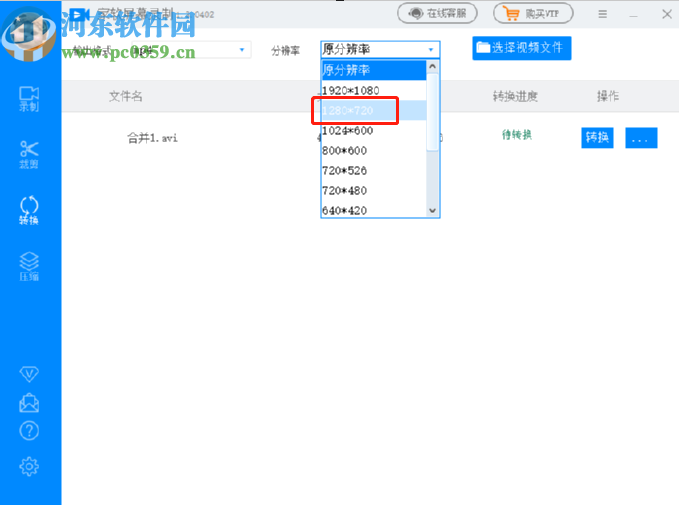The width and height of the screenshot is (679, 505).
Task: Click the 合并1.avi file name
Action: (152, 138)
